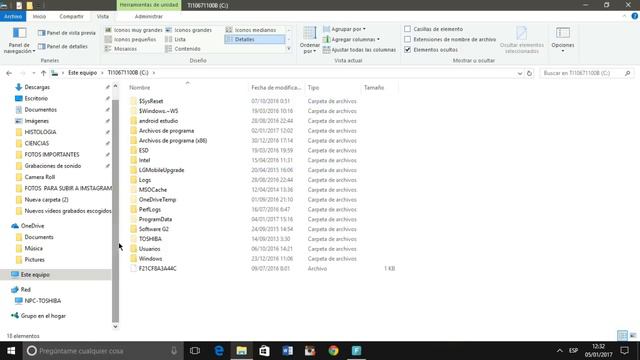The height and width of the screenshot is (360, 640).
Task: Select Iconos medianos layout
Action: click(251, 30)
